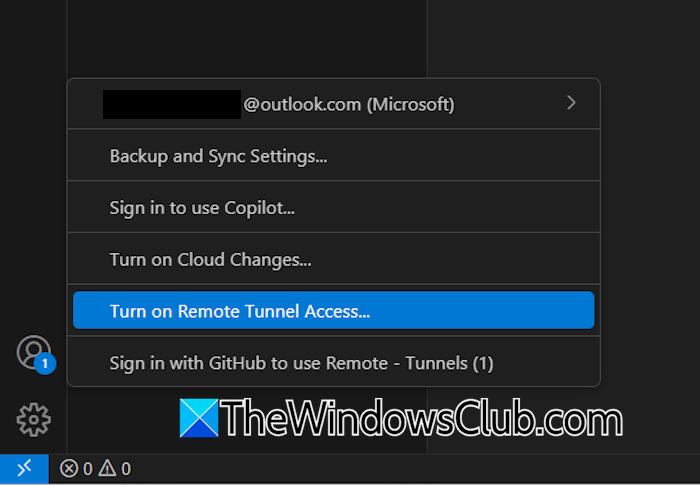Open the Manage gear icon

point(33,419)
